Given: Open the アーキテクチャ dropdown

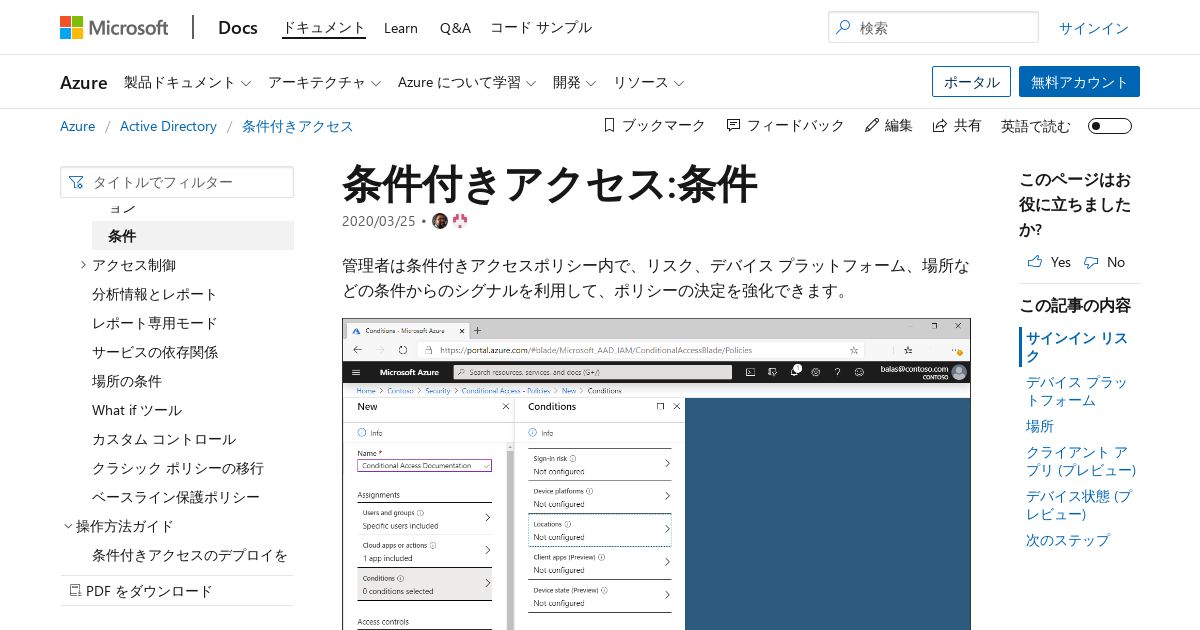Looking at the screenshot, I should 325,82.
